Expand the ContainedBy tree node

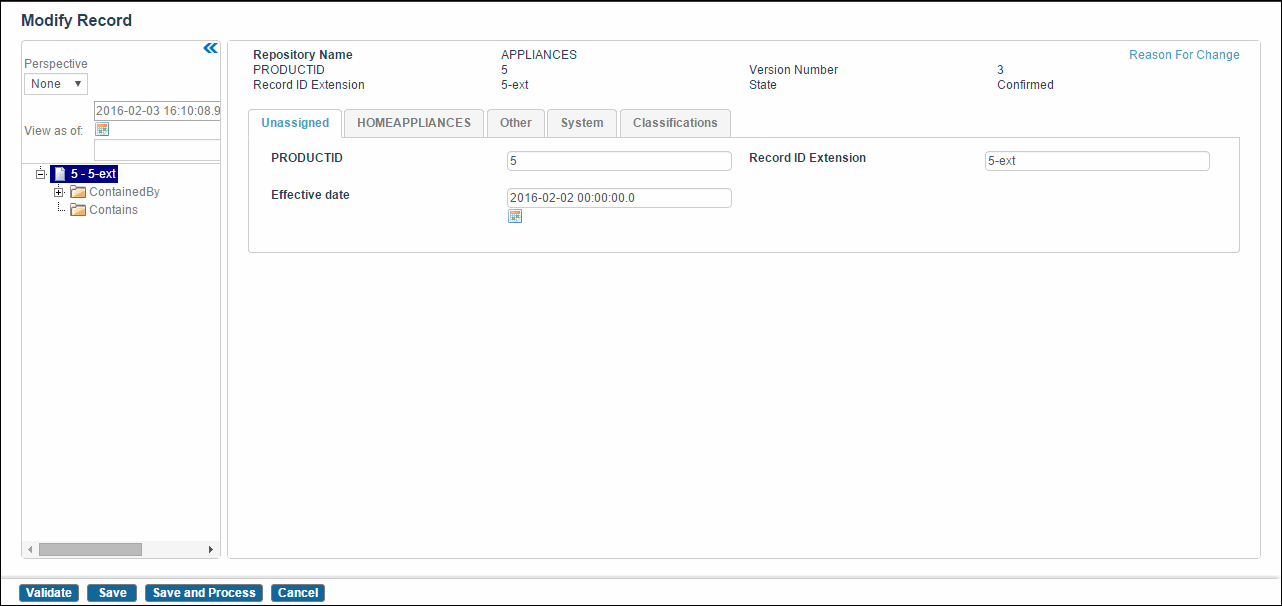[59, 192]
